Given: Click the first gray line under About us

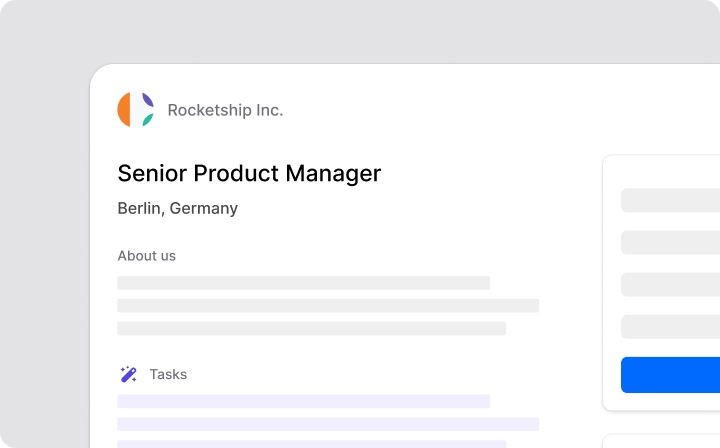Looking at the screenshot, I should (x=303, y=283).
